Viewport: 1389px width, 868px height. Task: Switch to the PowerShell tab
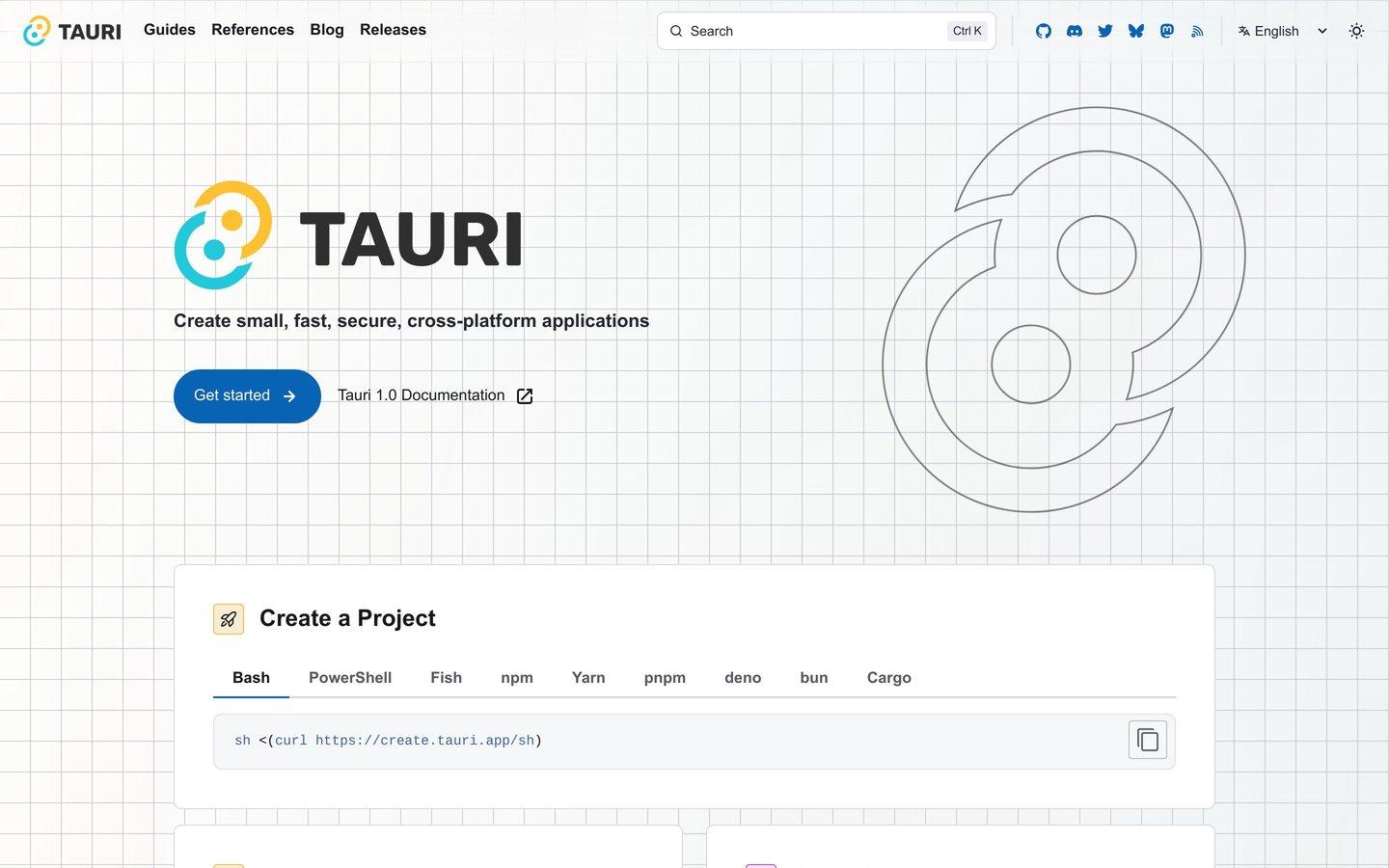click(350, 678)
